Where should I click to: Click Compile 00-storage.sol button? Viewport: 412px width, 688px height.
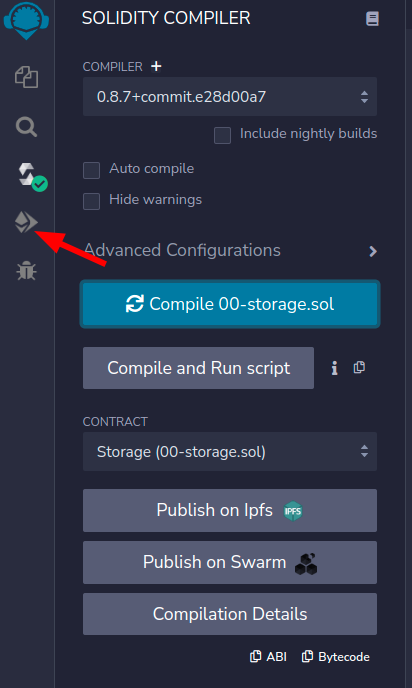click(x=230, y=304)
